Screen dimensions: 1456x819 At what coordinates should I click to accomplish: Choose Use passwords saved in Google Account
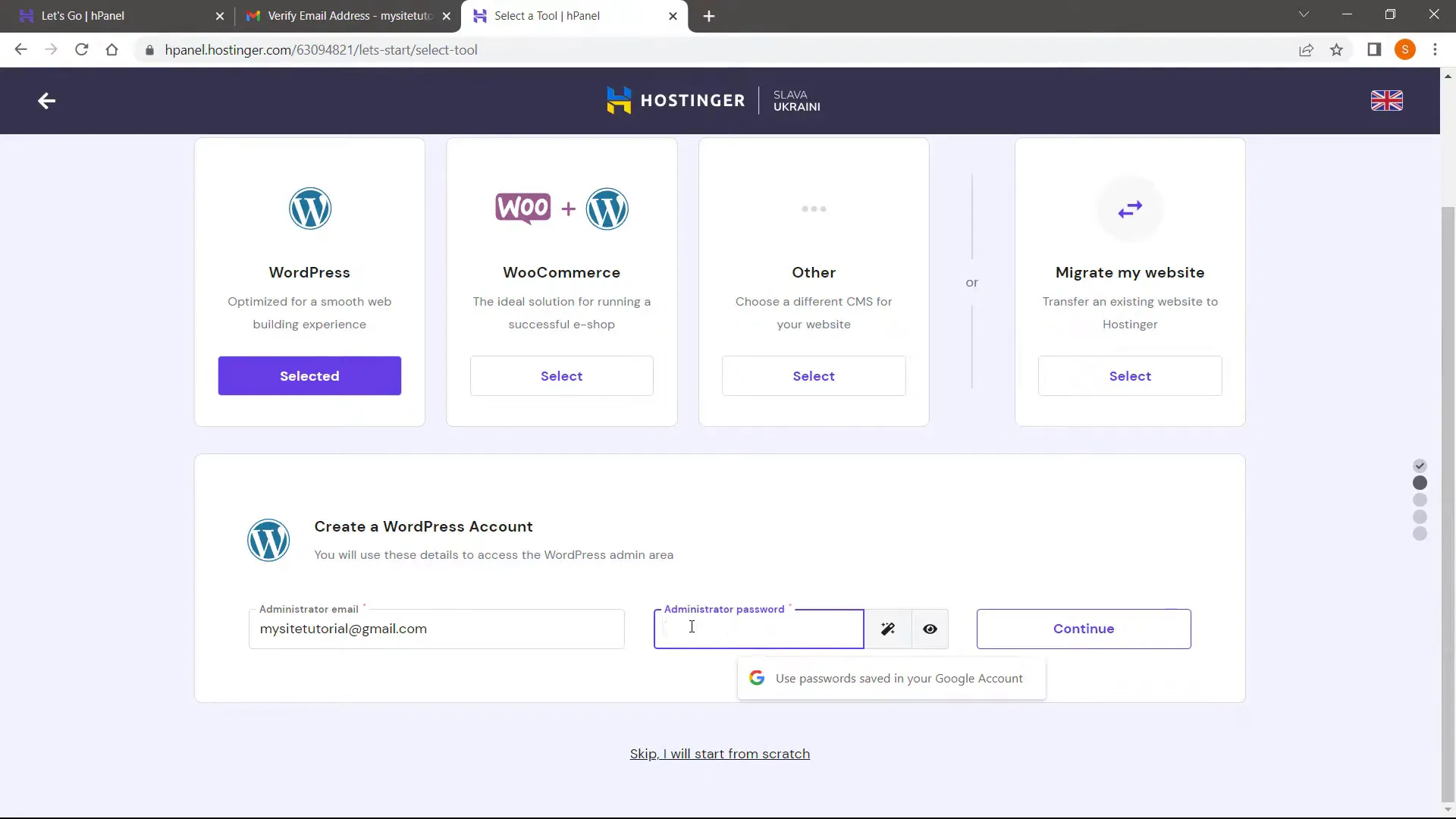tap(892, 678)
